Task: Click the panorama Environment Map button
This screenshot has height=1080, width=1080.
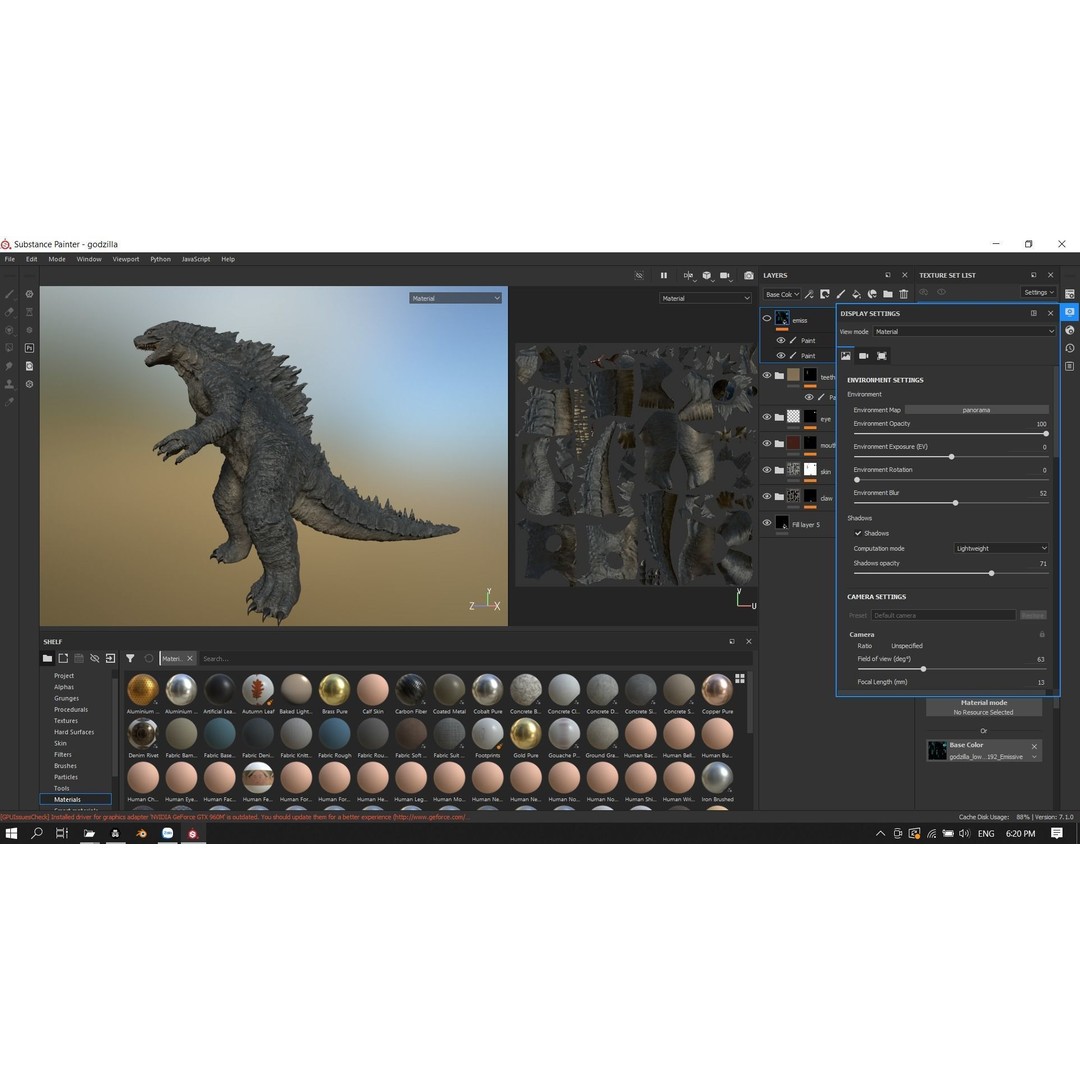Action: point(977,410)
